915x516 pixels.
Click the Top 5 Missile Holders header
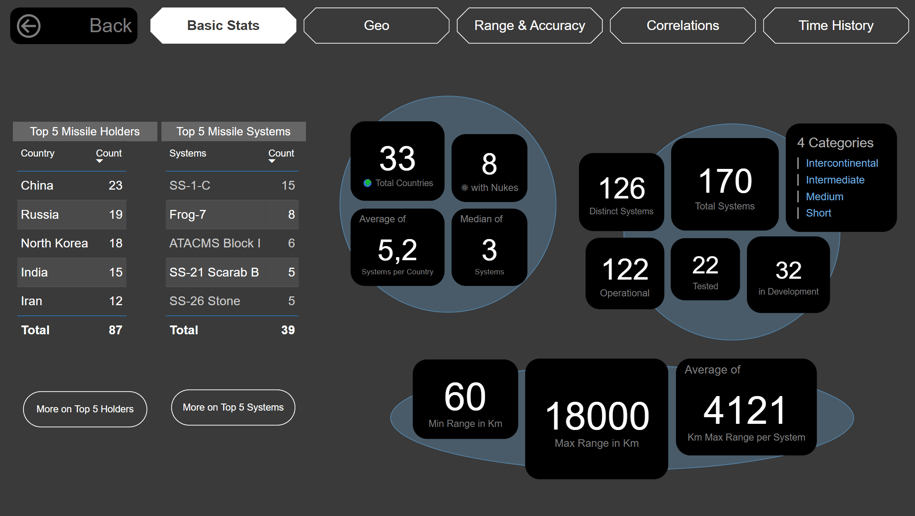coord(85,131)
